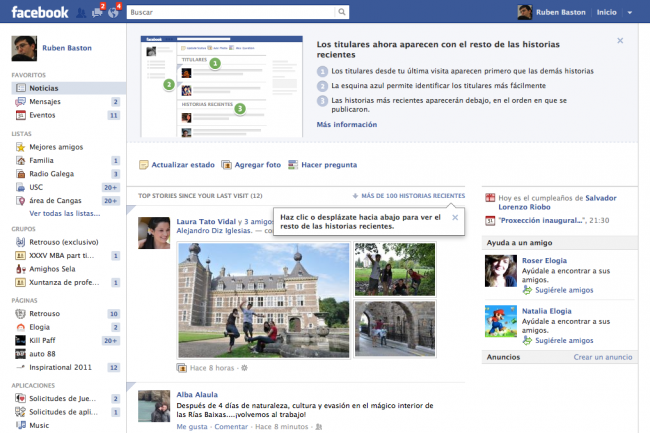Open the friend requests icon in top bar
This screenshot has height=433, width=650.
(x=81, y=13)
